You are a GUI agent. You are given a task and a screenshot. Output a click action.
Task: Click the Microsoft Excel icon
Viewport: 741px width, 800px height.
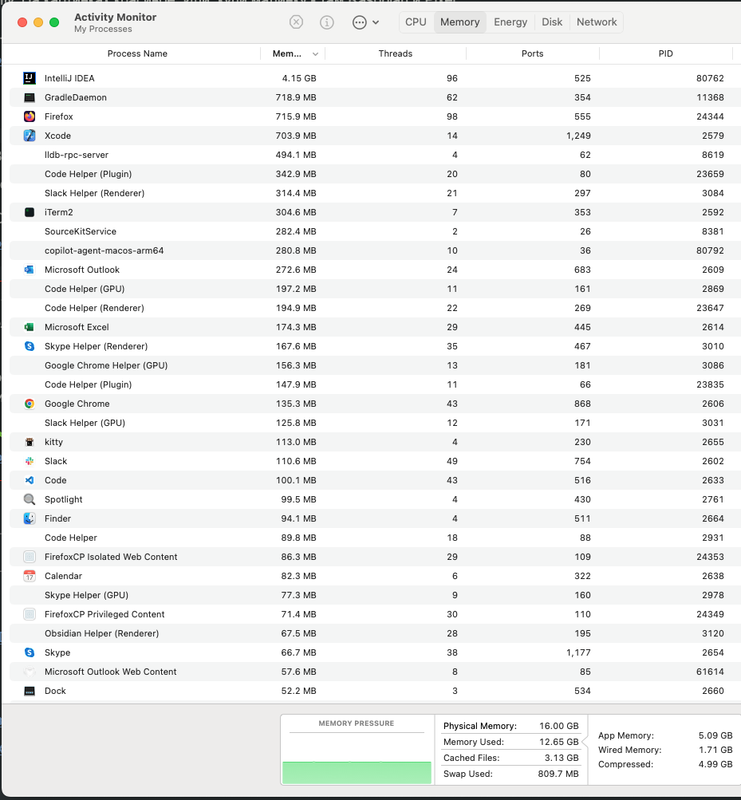click(30, 327)
